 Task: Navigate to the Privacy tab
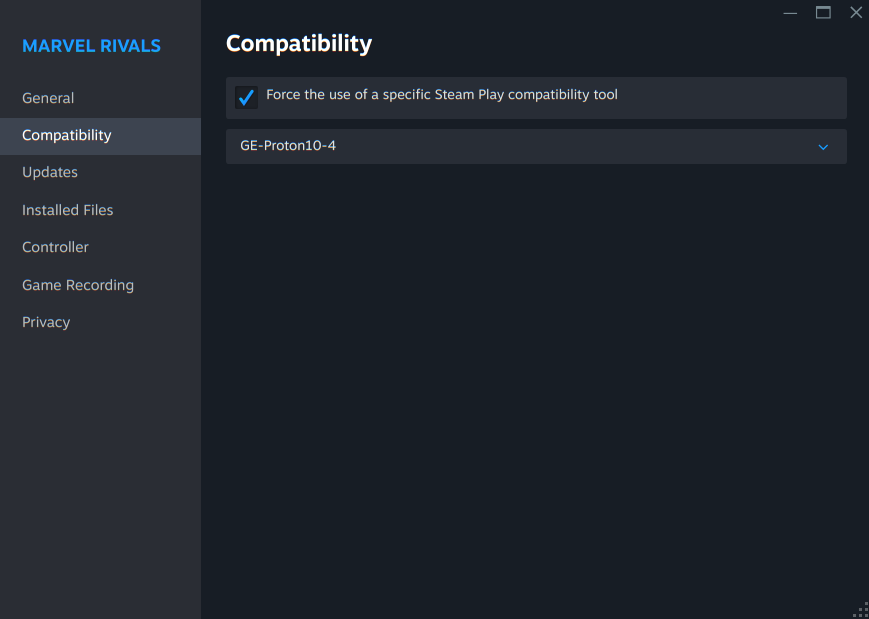click(46, 322)
